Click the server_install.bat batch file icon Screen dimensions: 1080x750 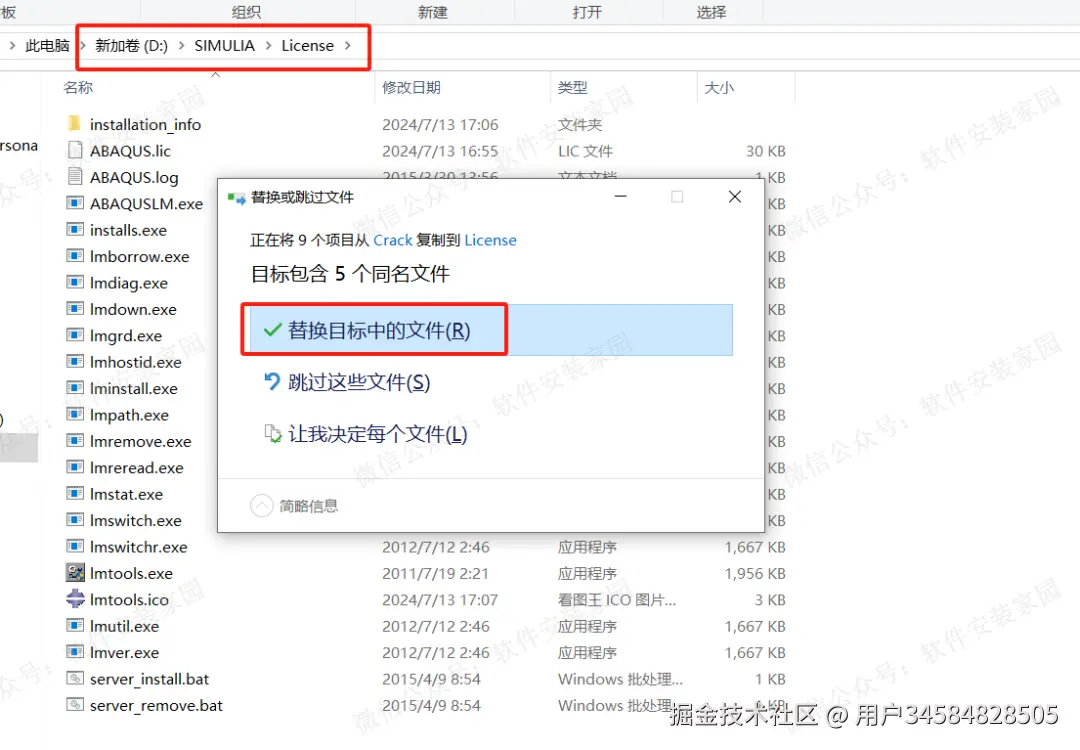pos(75,678)
